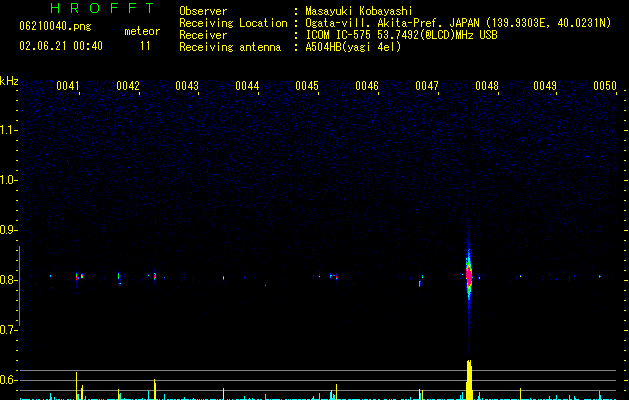Click the 'Receiving Location' label
This screenshot has width=629, height=400.
(x=233, y=23)
